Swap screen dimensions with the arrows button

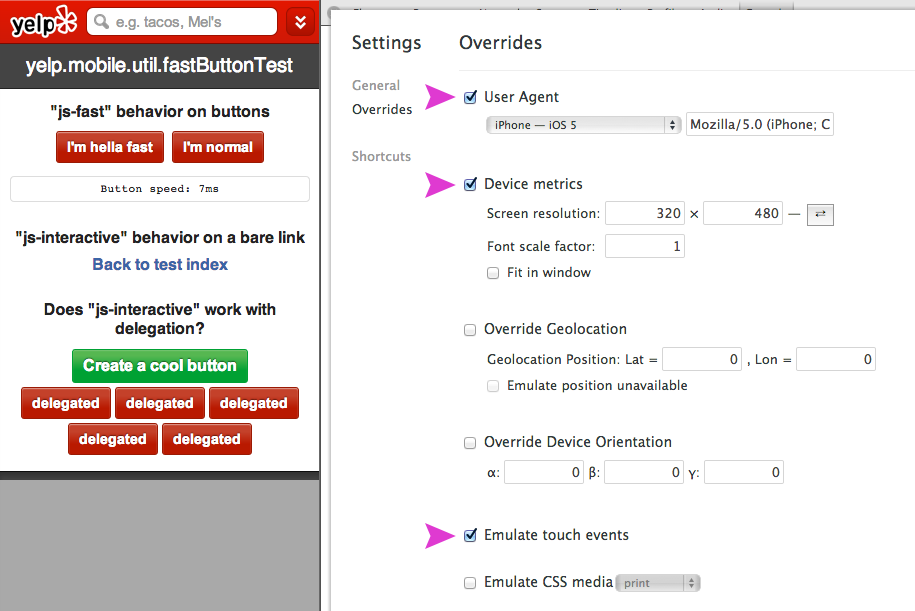(820, 214)
